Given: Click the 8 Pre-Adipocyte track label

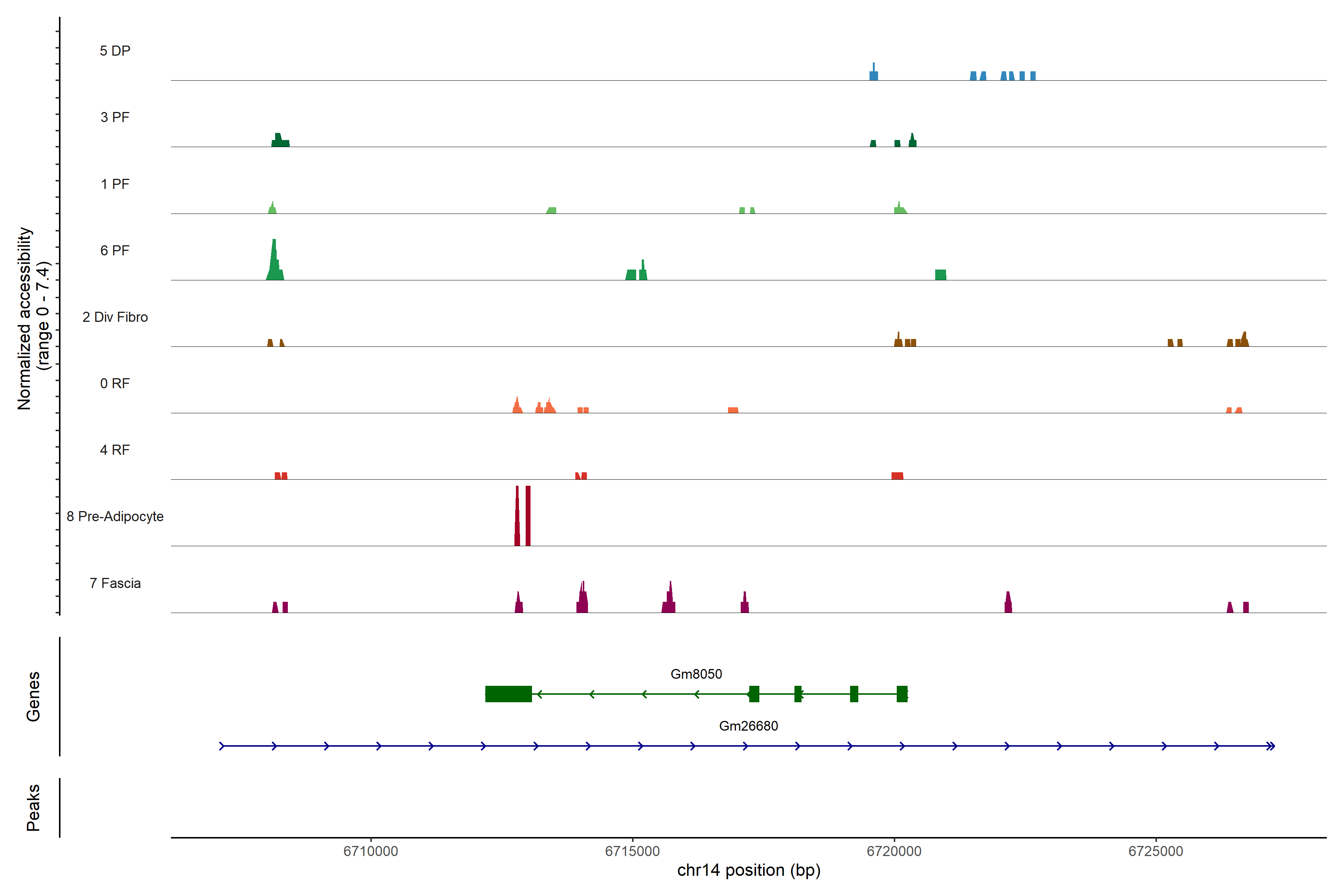Looking at the screenshot, I should click(x=115, y=517).
